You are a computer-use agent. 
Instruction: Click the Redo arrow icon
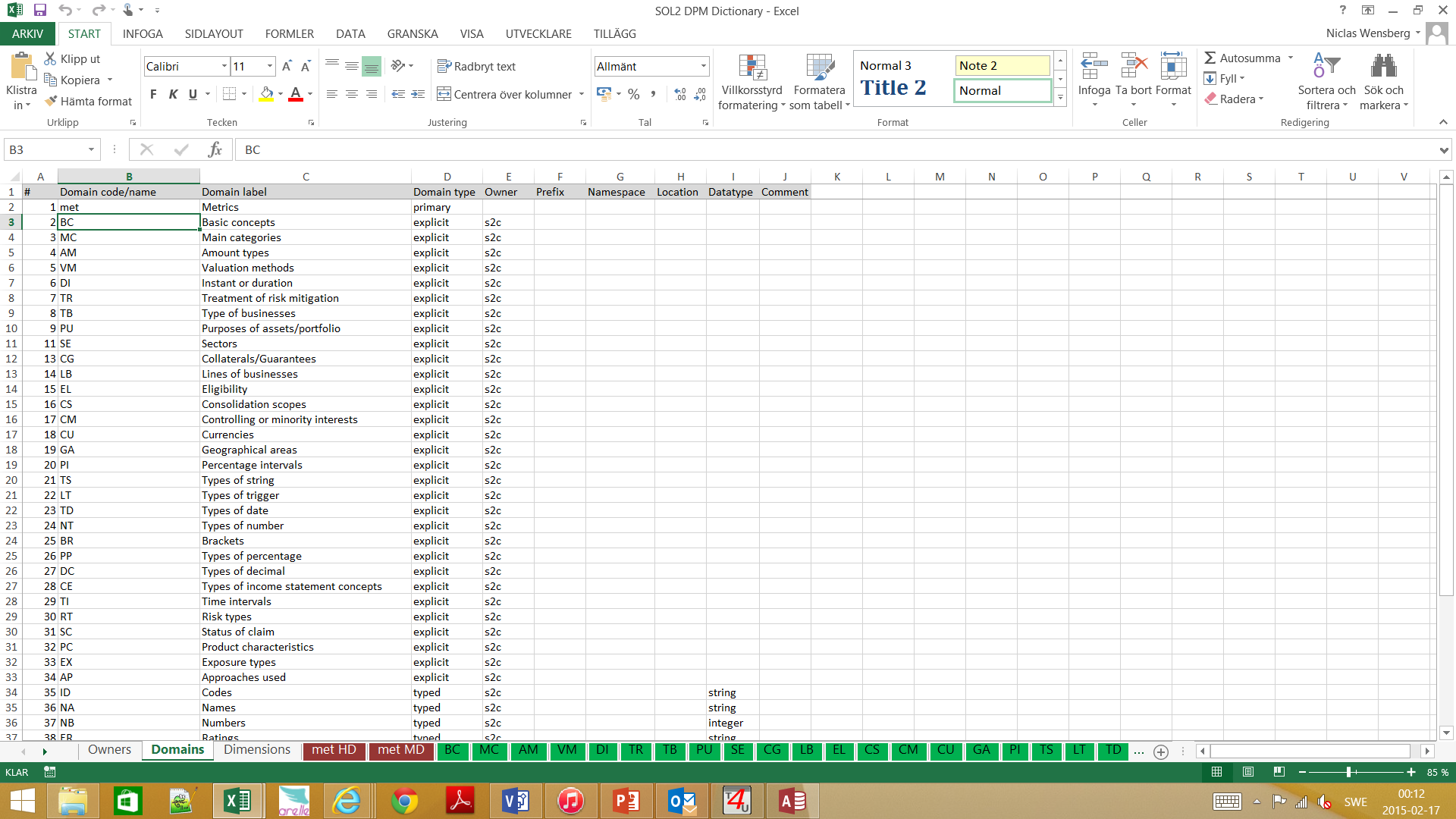[98, 11]
